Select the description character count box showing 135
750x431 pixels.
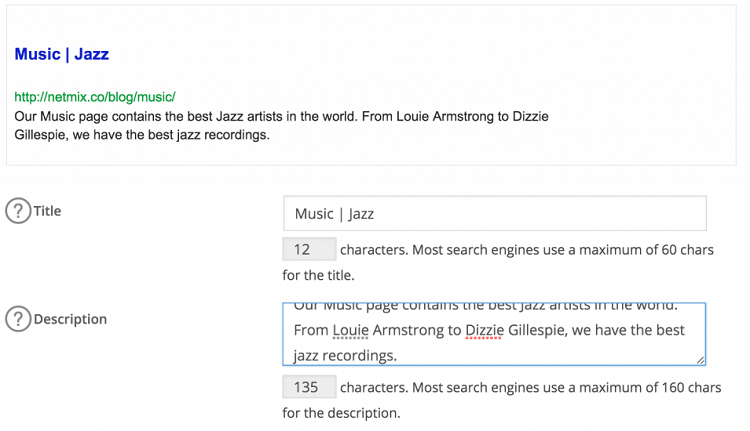pyautogui.click(x=308, y=387)
